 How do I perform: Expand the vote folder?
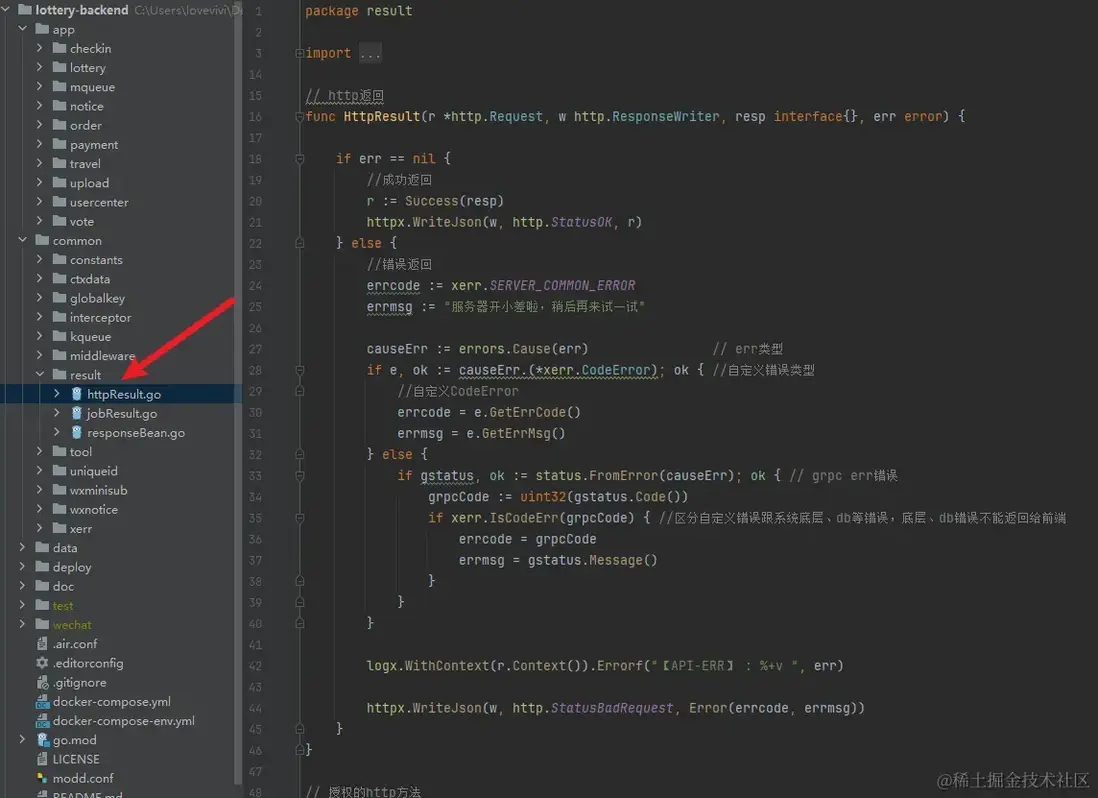[40, 221]
